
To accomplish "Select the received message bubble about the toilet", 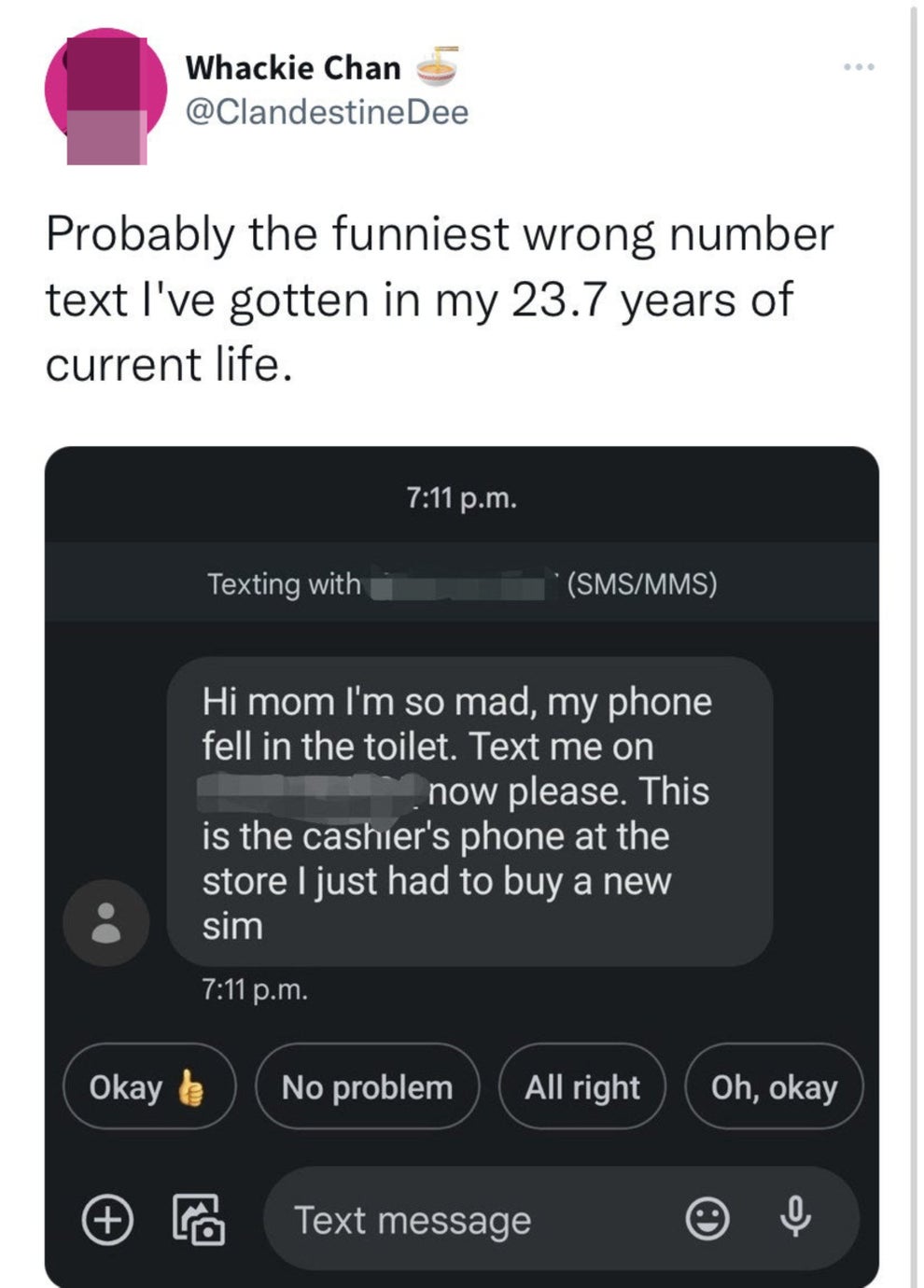I will pyautogui.click(x=467, y=812).
